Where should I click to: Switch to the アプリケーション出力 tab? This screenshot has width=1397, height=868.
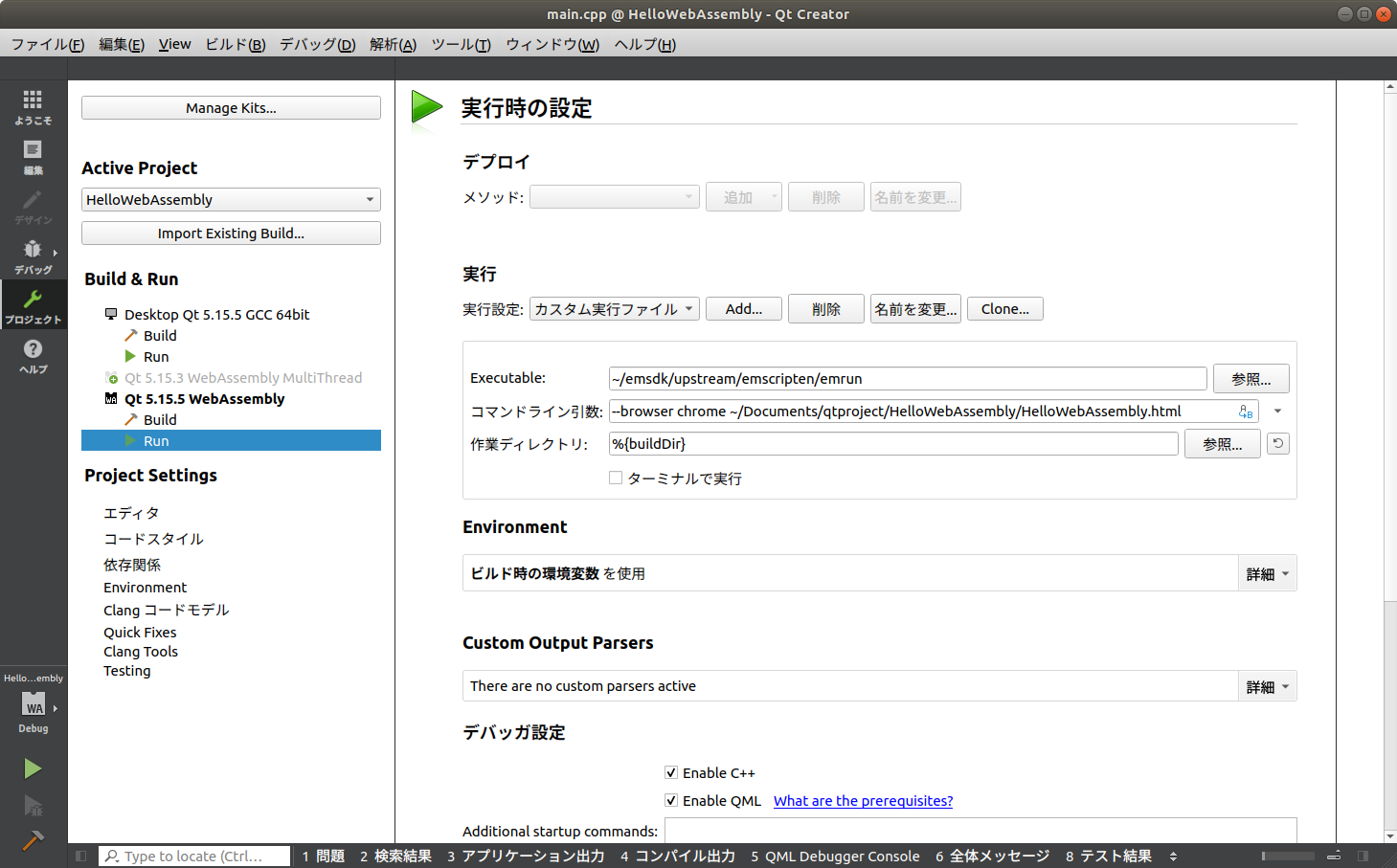pyautogui.click(x=525, y=856)
